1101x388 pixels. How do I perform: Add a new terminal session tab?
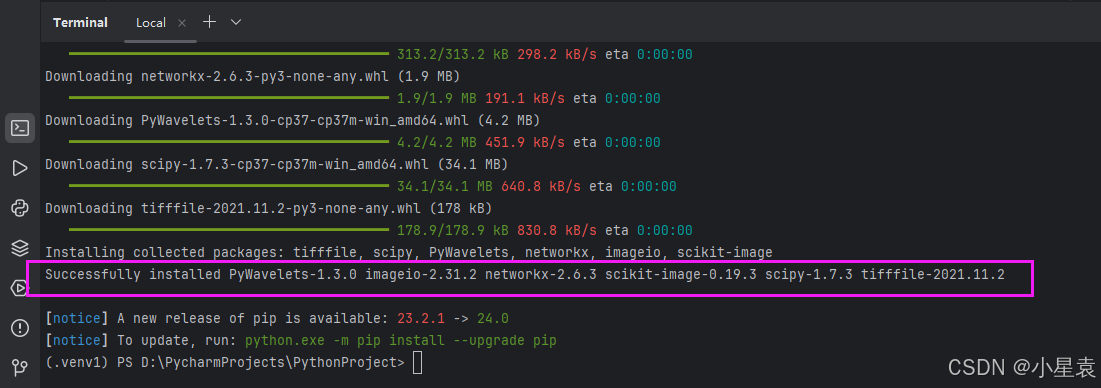pos(209,22)
